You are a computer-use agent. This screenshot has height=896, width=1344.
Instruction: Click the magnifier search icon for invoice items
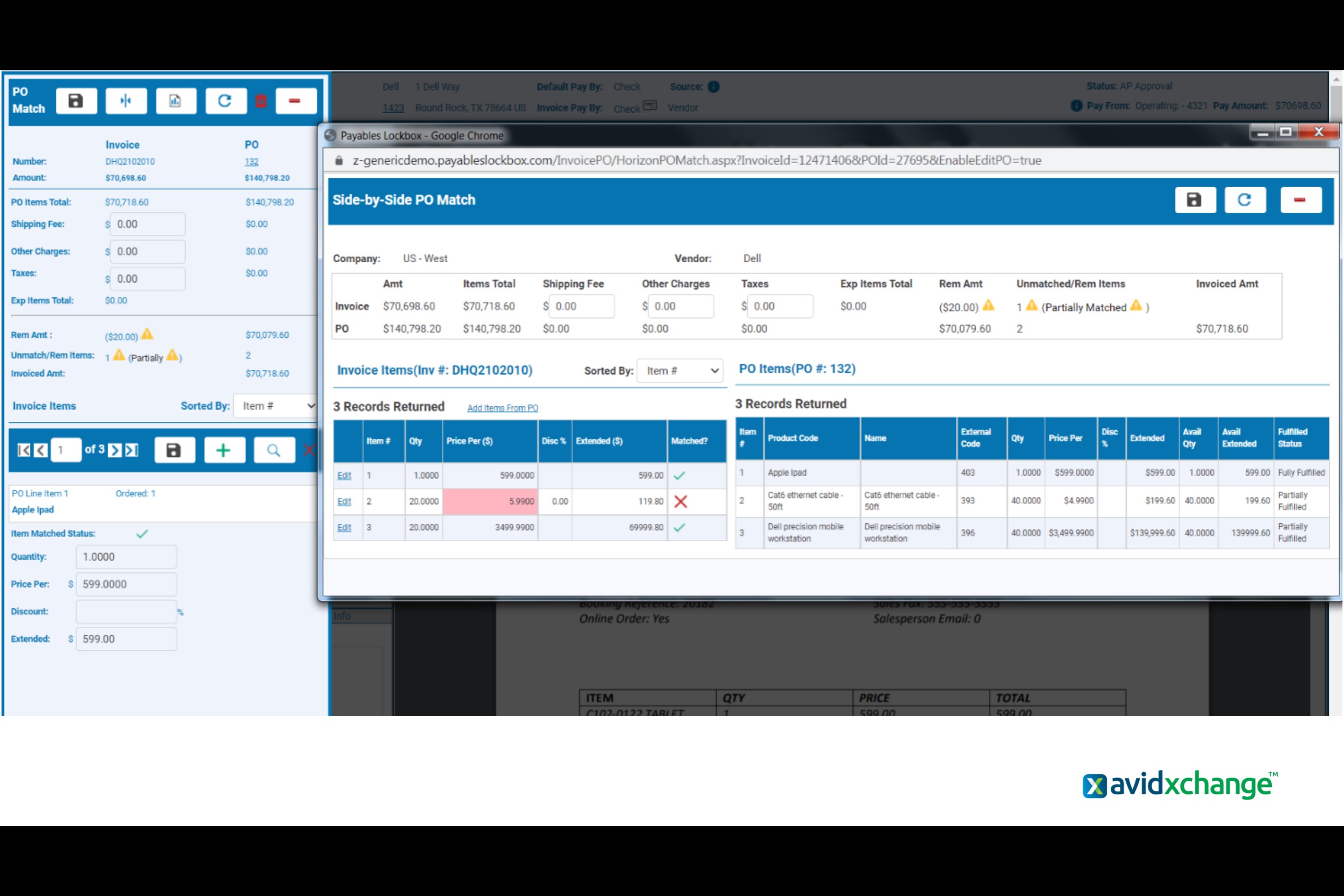274,450
